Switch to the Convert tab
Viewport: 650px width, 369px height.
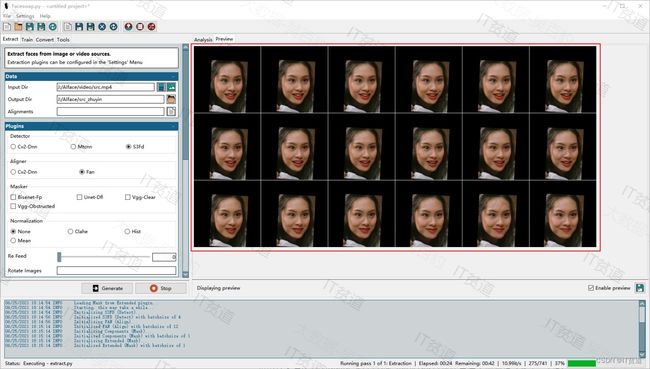pos(45,39)
